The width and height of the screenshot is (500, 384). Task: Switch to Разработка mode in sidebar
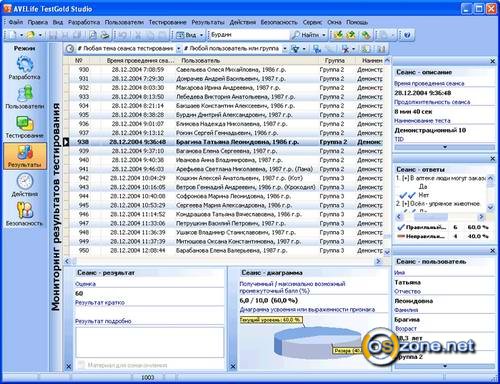point(24,67)
